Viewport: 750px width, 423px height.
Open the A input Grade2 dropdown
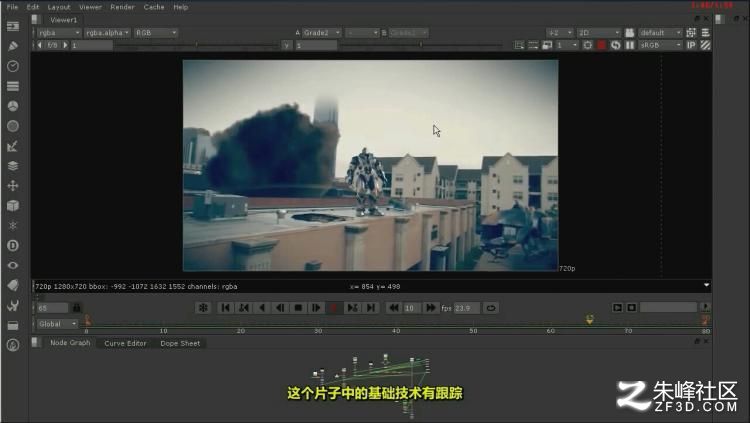321,33
